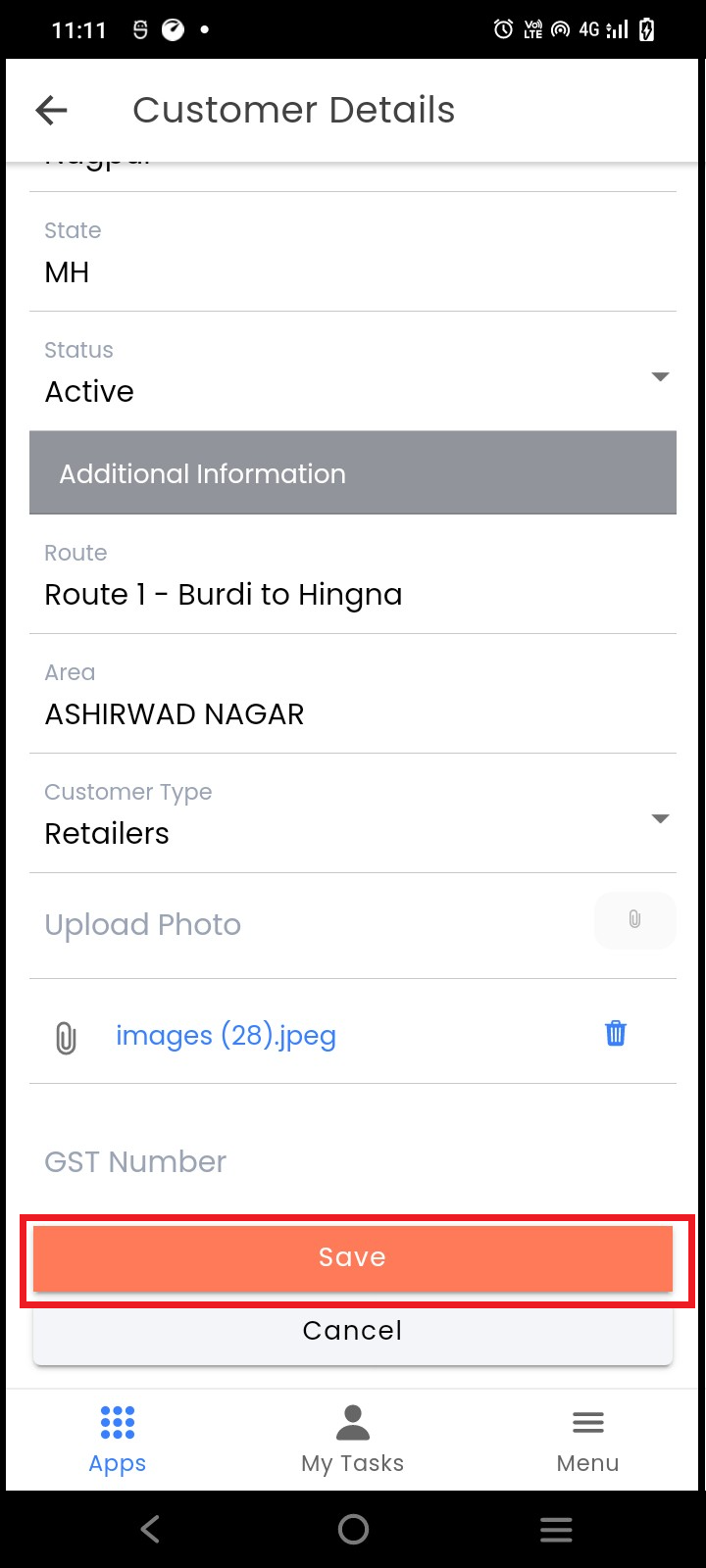Tap paperclip icon beside images (28).jpeg
The image size is (706, 1568).
coord(66,1037)
